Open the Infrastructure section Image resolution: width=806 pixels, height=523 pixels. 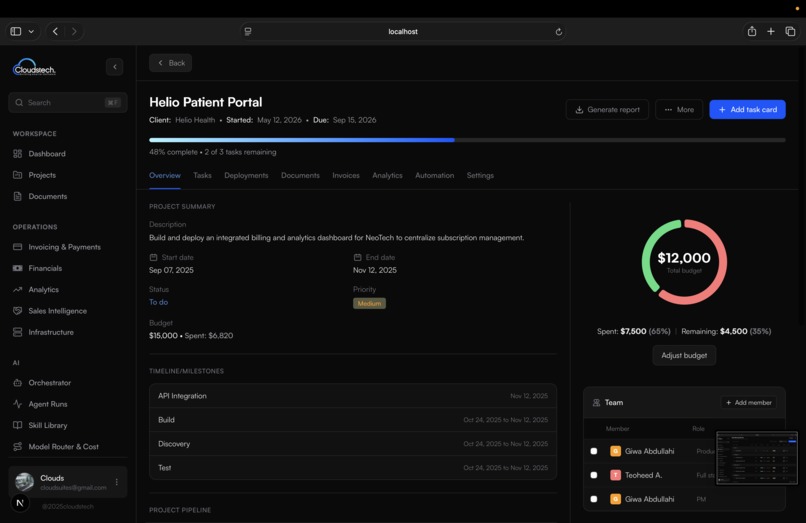43,332
